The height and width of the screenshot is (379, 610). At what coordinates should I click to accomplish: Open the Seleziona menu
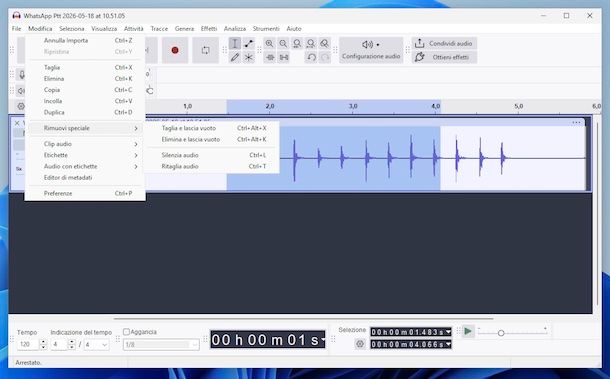(x=72, y=29)
